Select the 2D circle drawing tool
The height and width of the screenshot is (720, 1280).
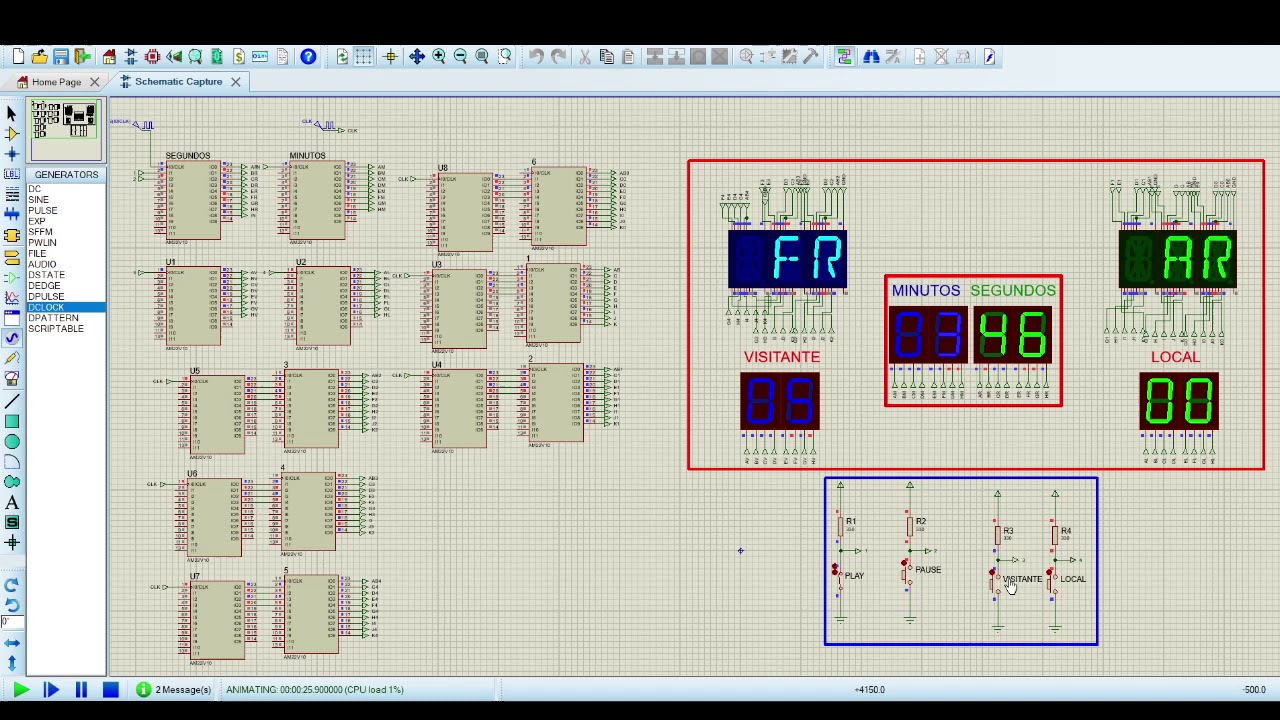tap(12, 441)
